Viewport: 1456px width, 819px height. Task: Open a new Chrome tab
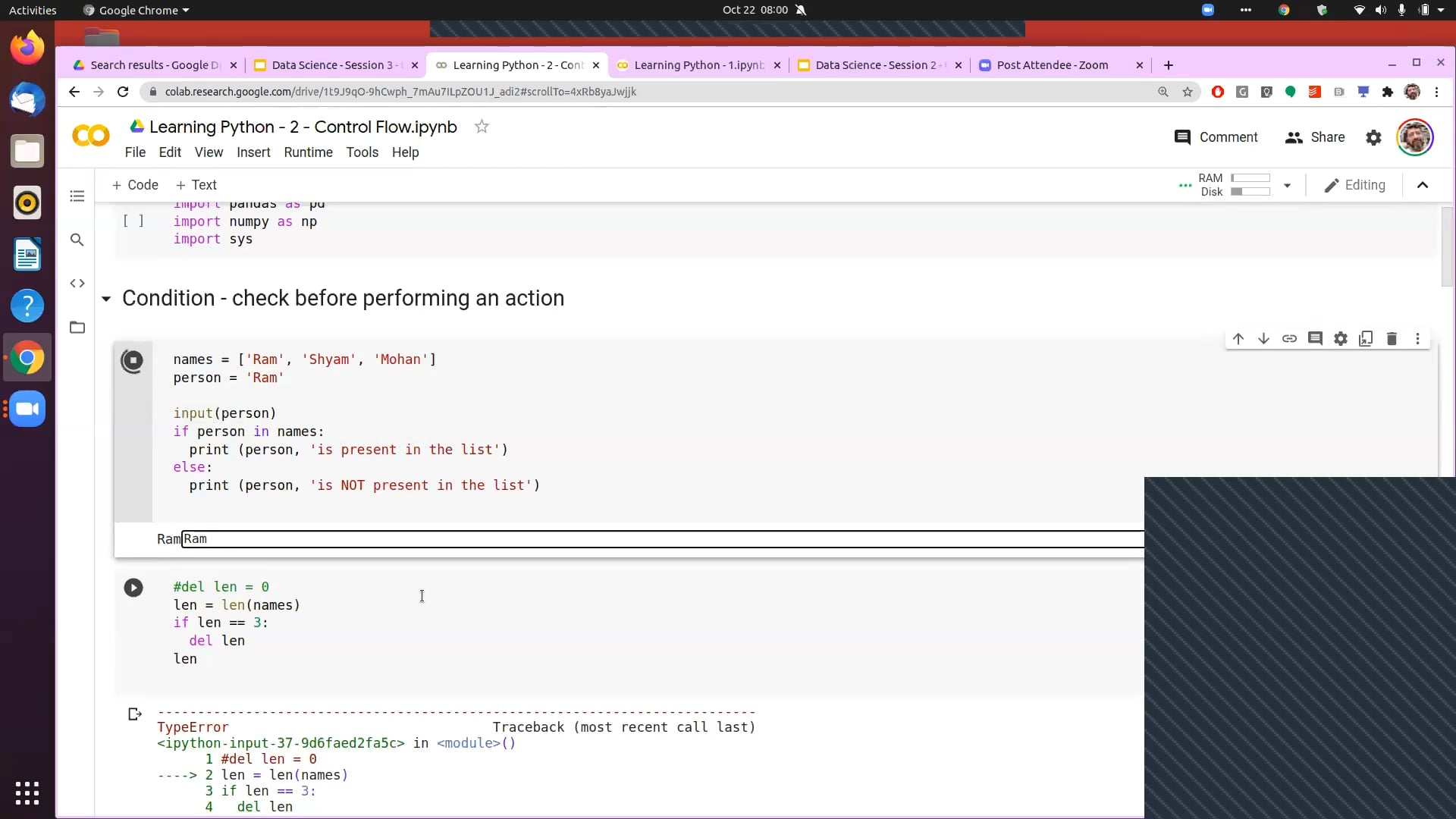pyautogui.click(x=1169, y=65)
